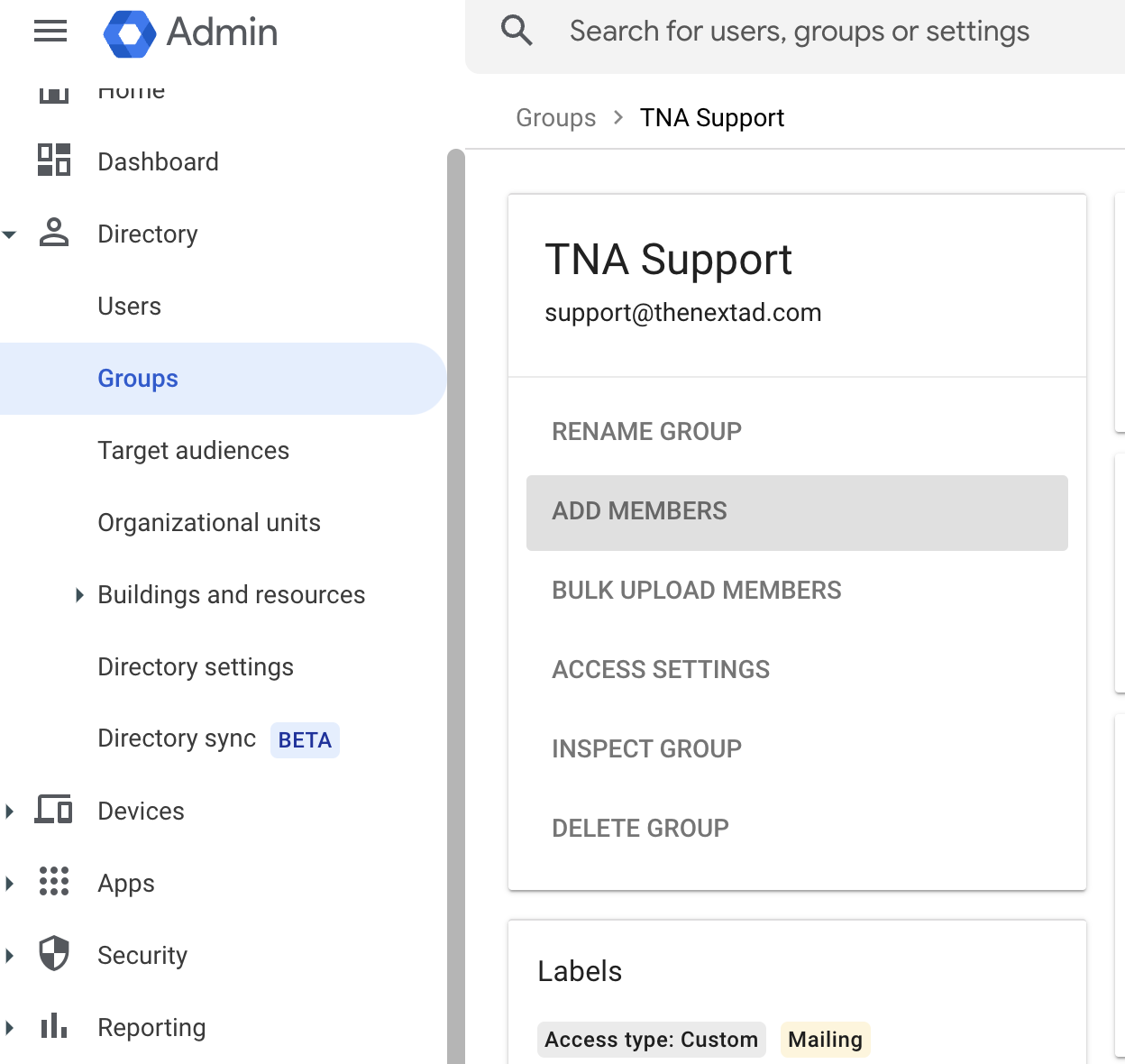This screenshot has height=1064, width=1125.
Task: Click the Google Admin logo
Action: point(130,33)
